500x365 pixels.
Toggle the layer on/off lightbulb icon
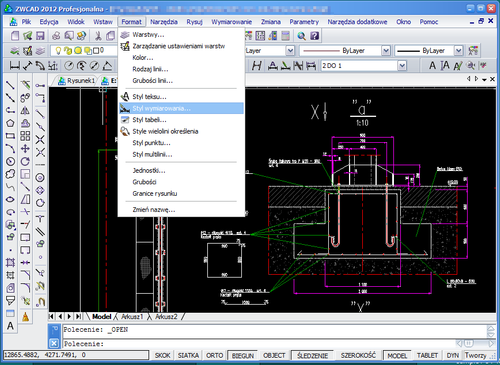(58, 51)
